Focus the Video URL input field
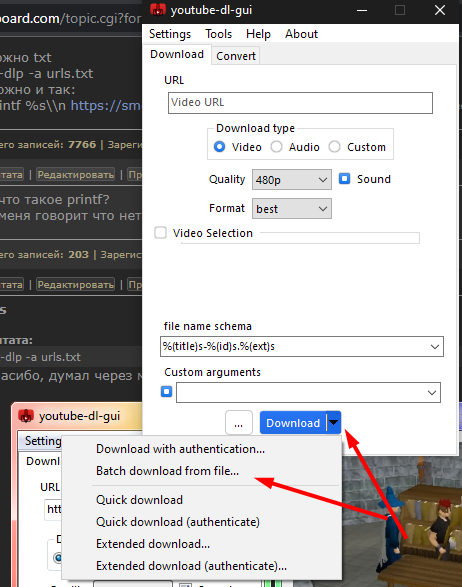462x587 pixels. 300,103
